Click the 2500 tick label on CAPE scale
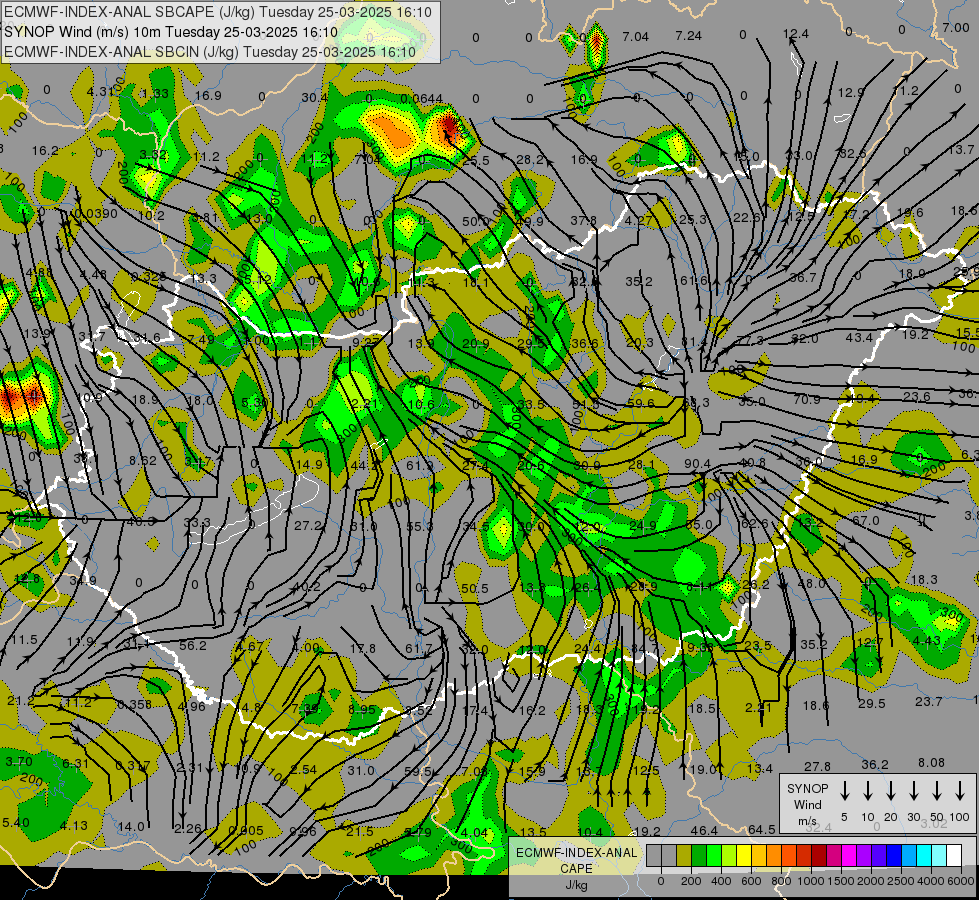Image resolution: width=979 pixels, height=900 pixels. tap(901, 881)
